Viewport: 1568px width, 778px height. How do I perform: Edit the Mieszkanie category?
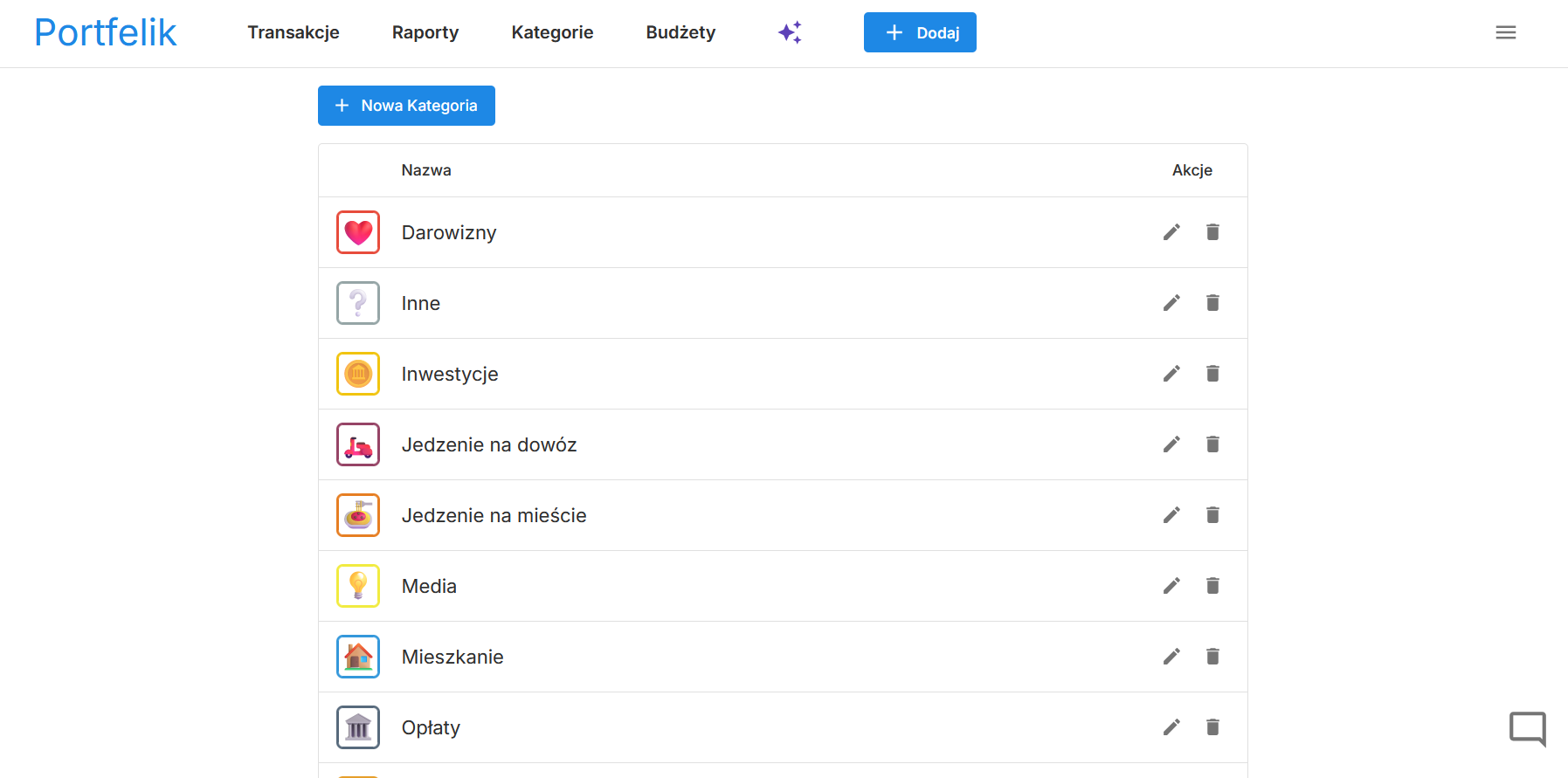(x=1171, y=657)
